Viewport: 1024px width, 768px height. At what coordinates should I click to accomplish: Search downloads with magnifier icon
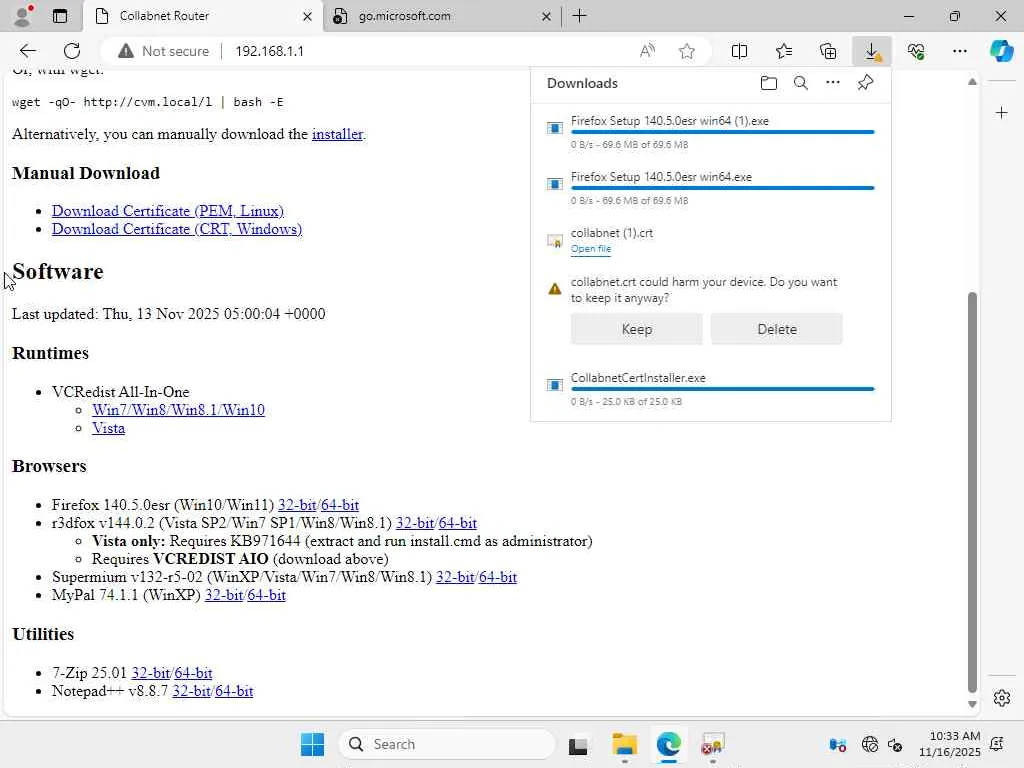[801, 83]
